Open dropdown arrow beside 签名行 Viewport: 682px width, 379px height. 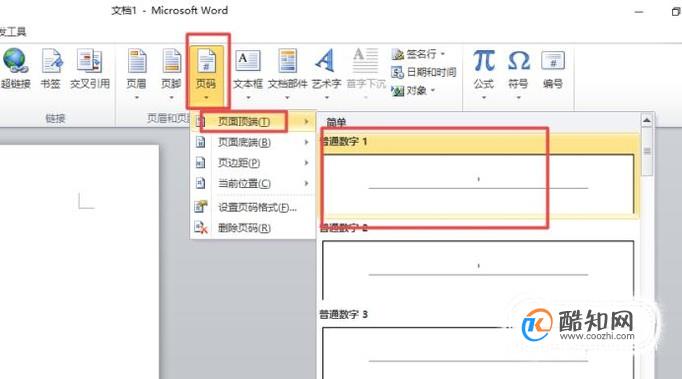coord(443,54)
